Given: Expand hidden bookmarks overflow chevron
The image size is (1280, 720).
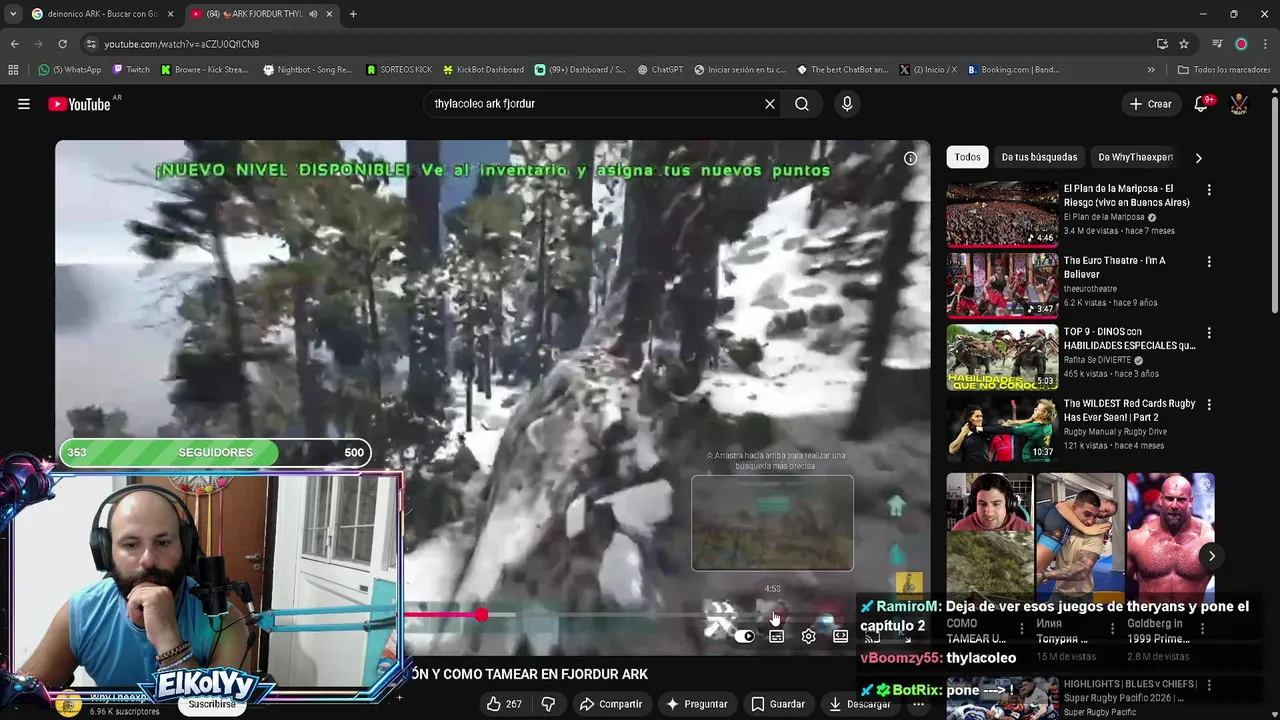Looking at the screenshot, I should [x=1151, y=70].
